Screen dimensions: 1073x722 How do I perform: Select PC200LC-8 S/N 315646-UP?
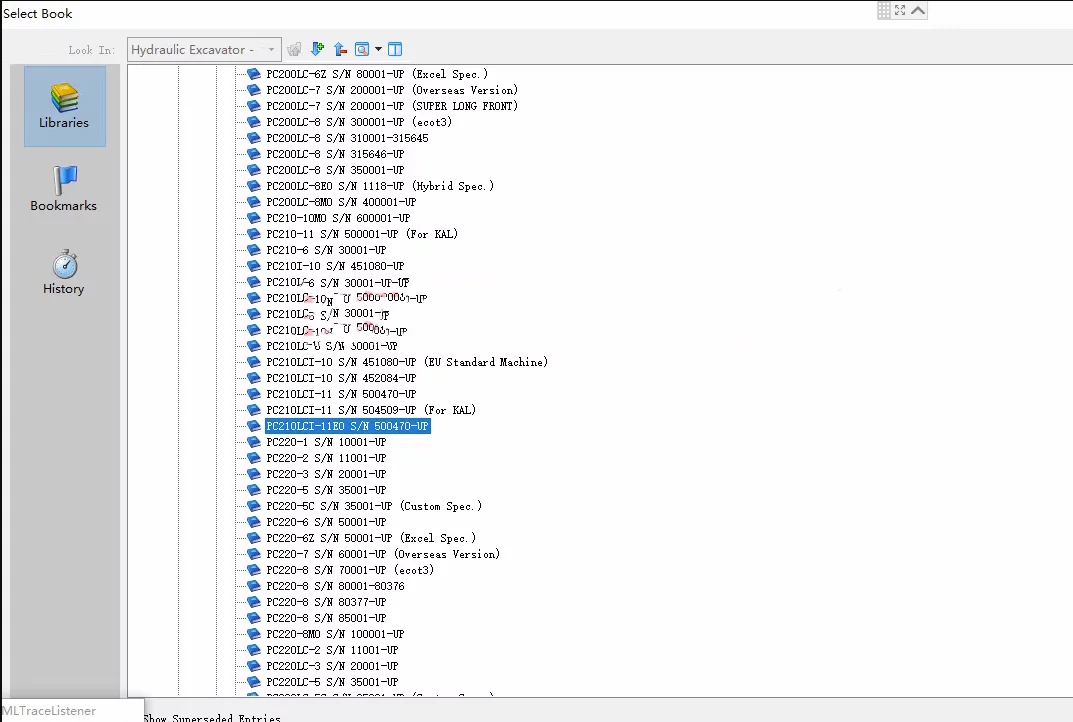(x=335, y=154)
